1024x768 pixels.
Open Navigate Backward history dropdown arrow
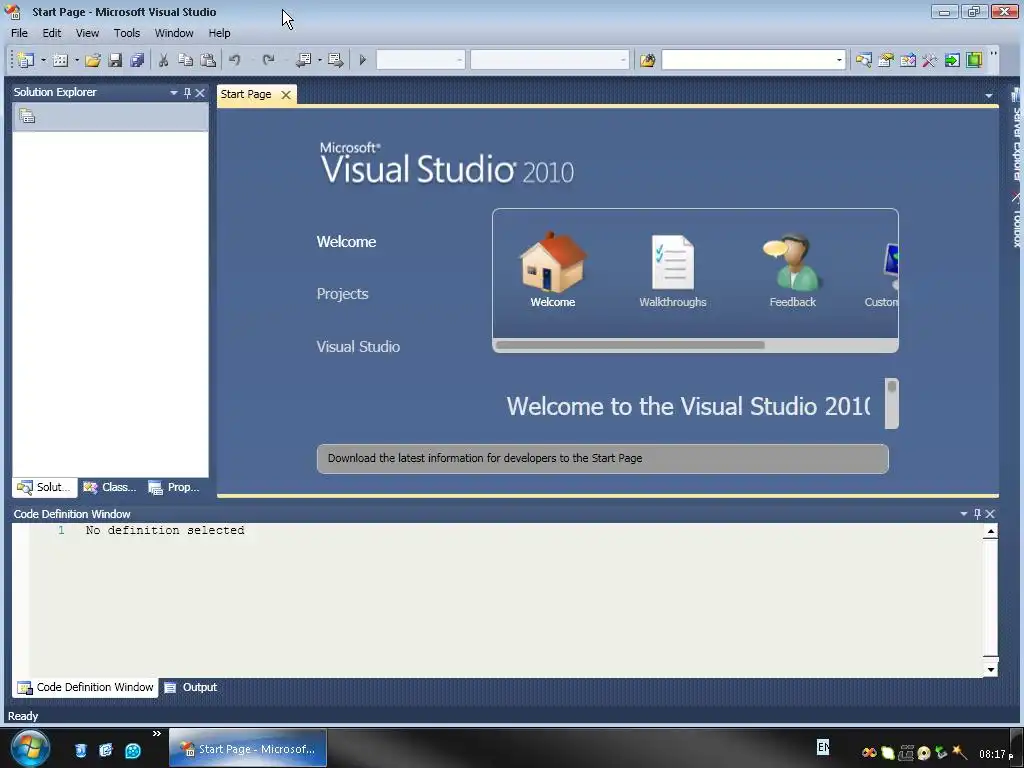[x=319, y=60]
